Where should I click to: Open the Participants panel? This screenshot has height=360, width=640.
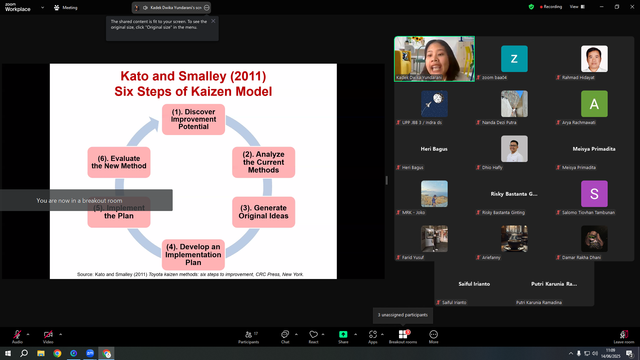point(249,337)
